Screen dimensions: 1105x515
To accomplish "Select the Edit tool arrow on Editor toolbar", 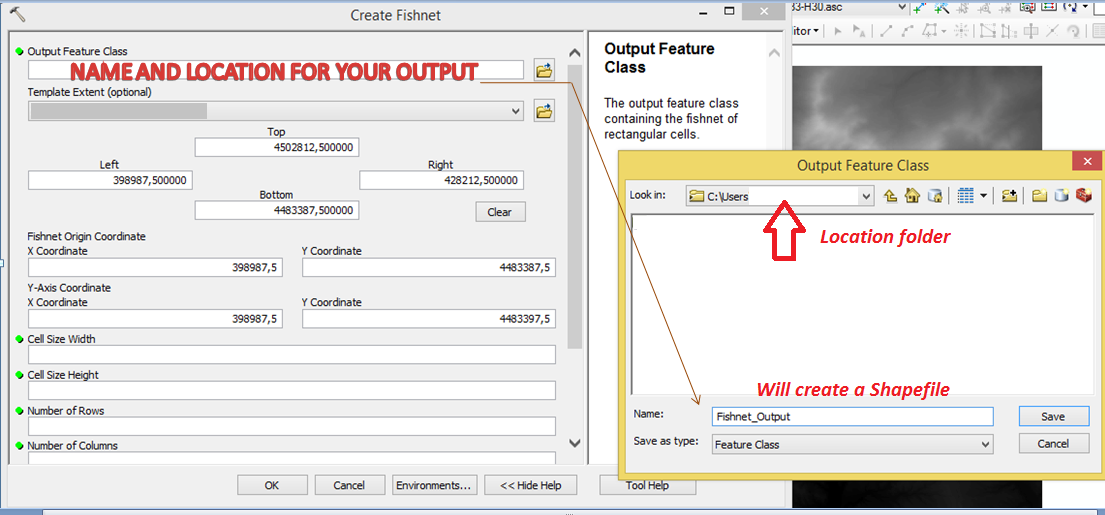I will click(838, 31).
